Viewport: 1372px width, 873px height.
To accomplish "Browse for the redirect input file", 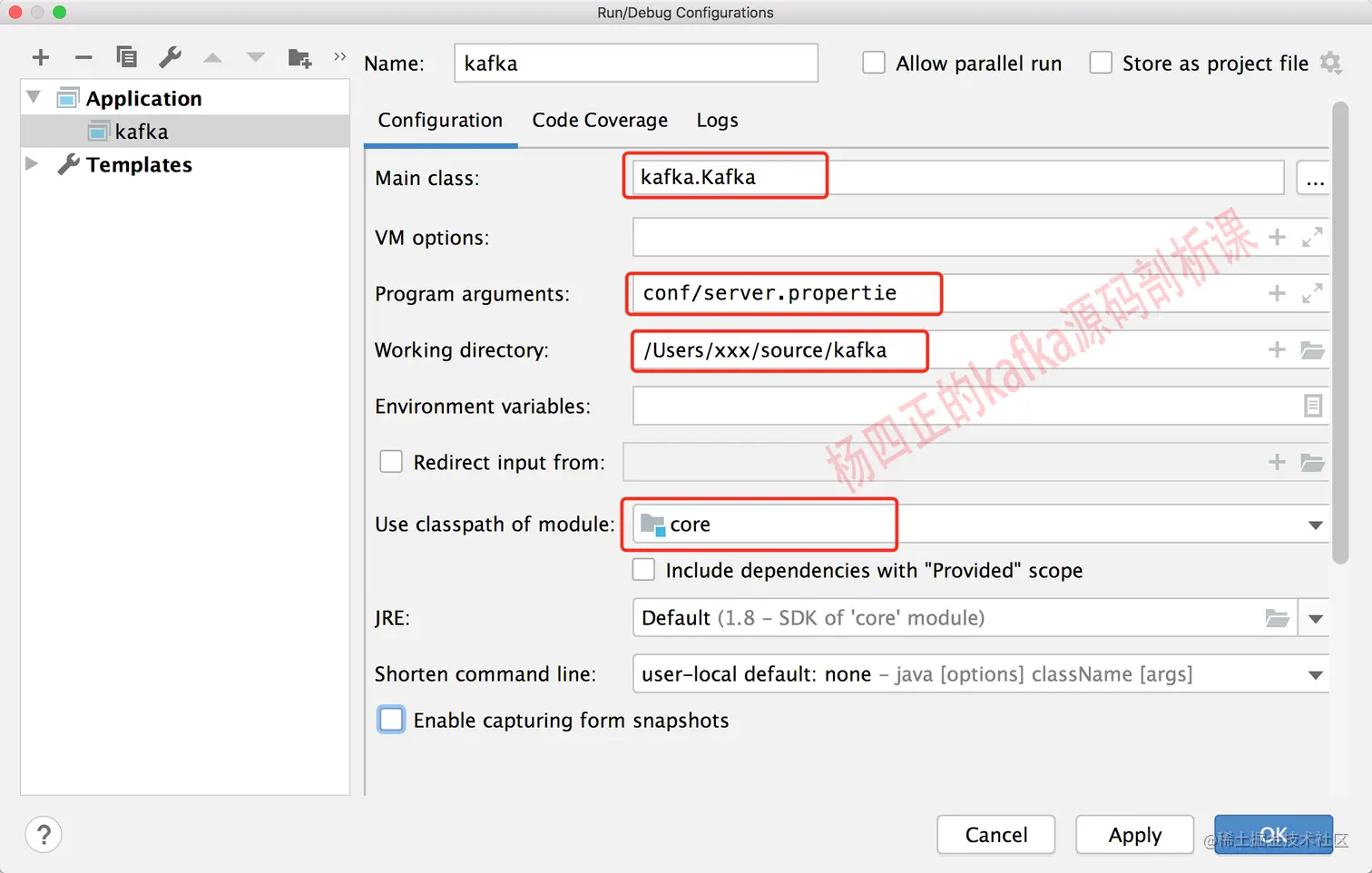I will point(1313,463).
